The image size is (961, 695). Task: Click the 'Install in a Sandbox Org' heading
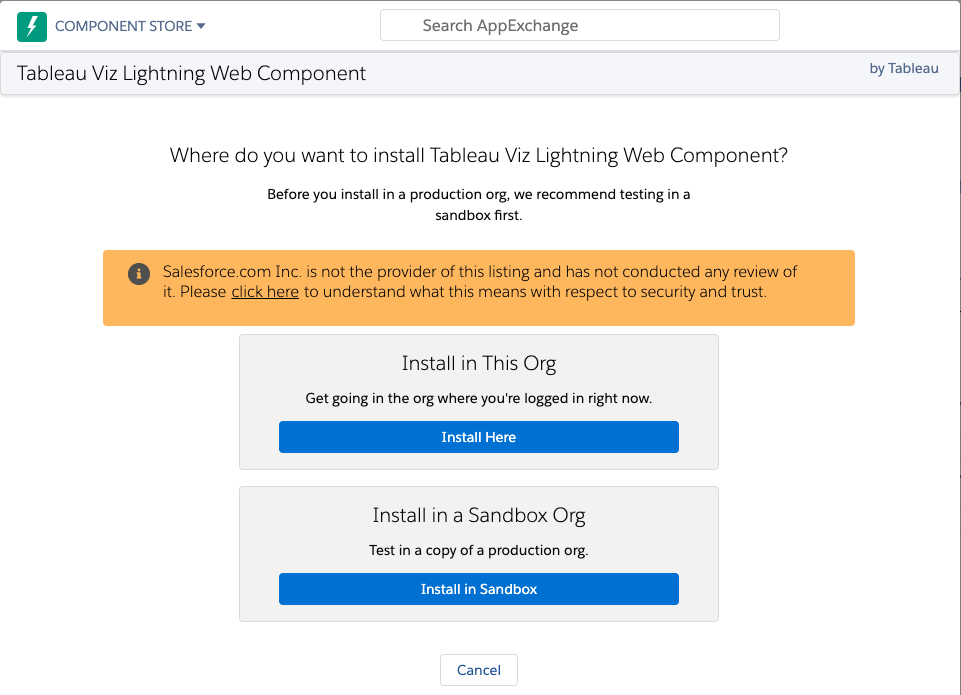click(478, 516)
